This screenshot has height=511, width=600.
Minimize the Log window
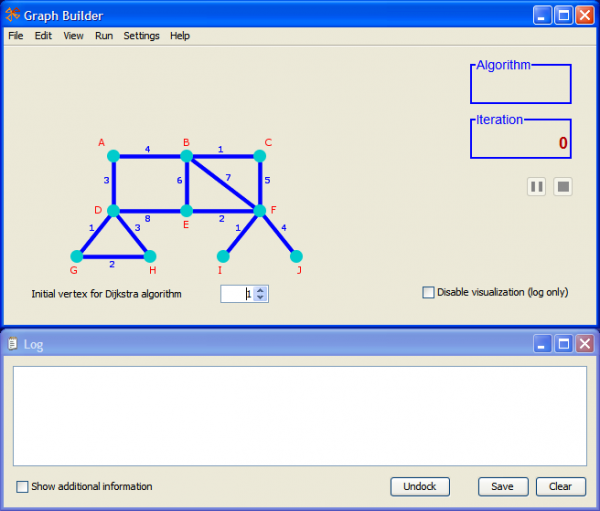pyautogui.click(x=542, y=343)
